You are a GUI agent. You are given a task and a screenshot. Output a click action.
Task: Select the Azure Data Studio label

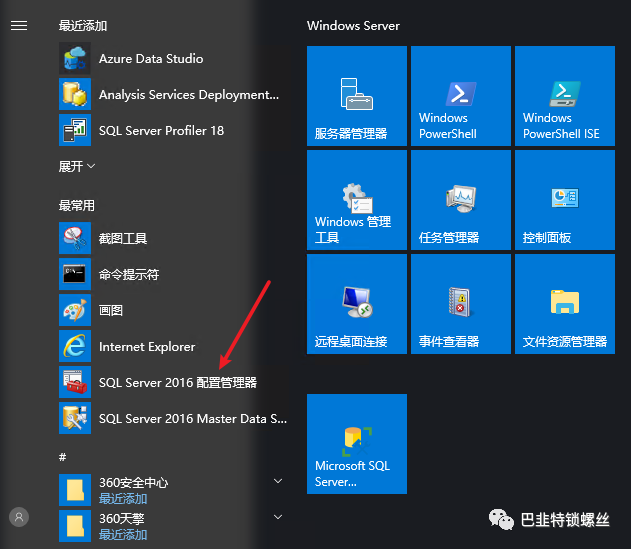[x=151, y=59]
